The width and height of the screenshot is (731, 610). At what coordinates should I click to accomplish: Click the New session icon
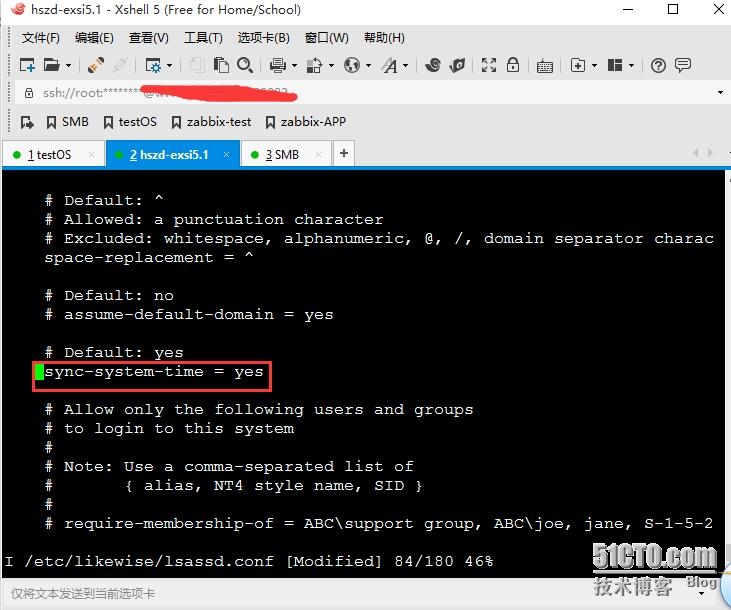[27, 65]
